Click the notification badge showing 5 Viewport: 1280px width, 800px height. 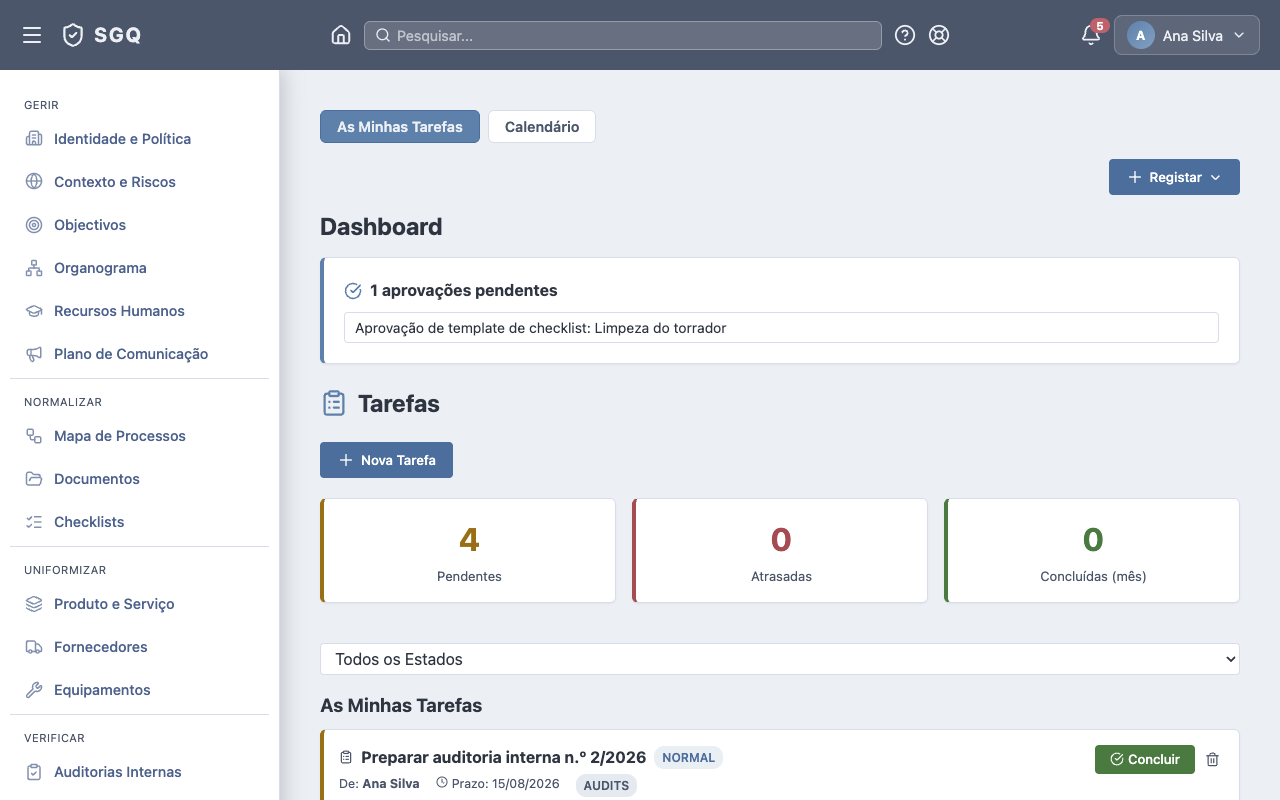1099,26
